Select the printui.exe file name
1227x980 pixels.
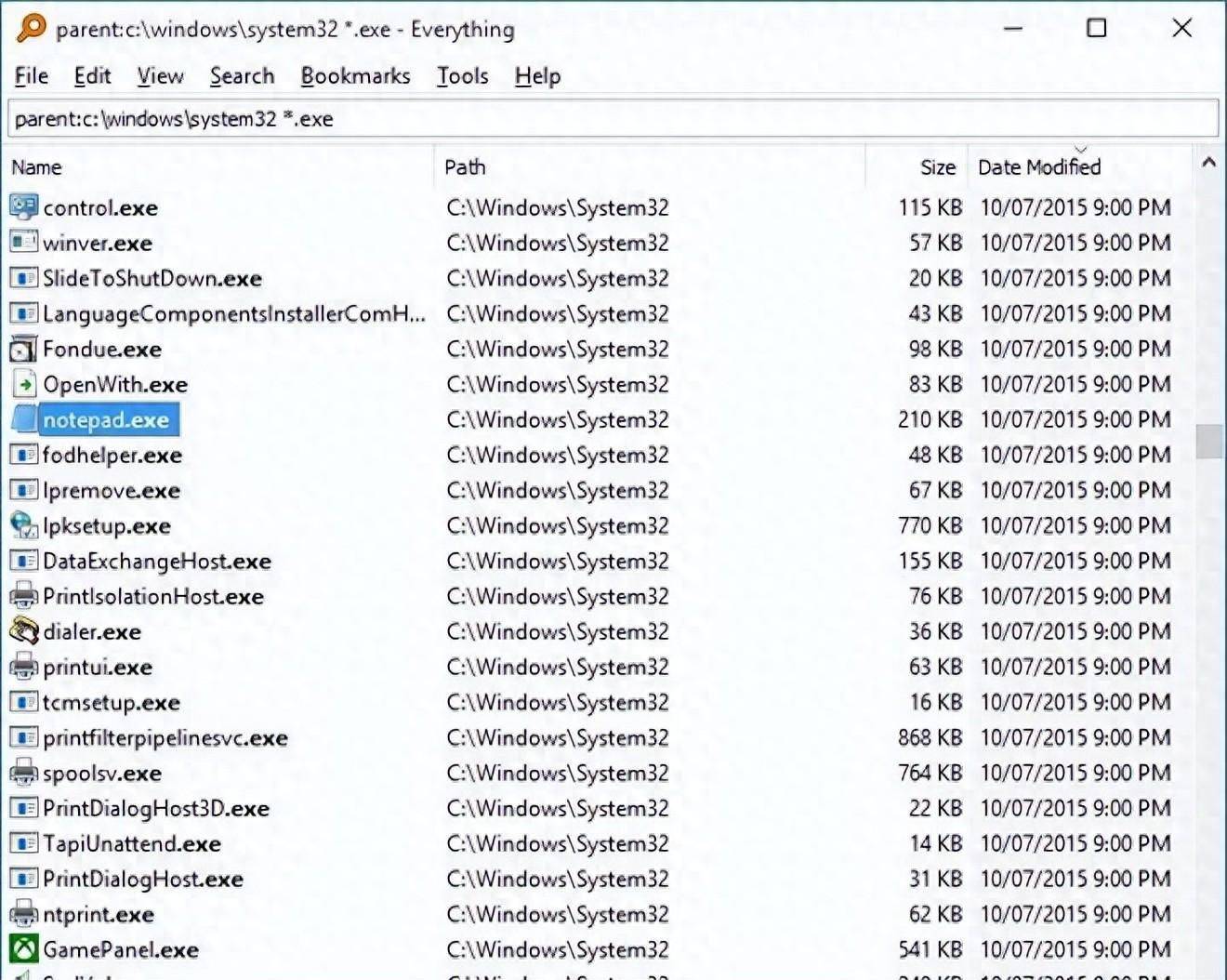point(98,667)
